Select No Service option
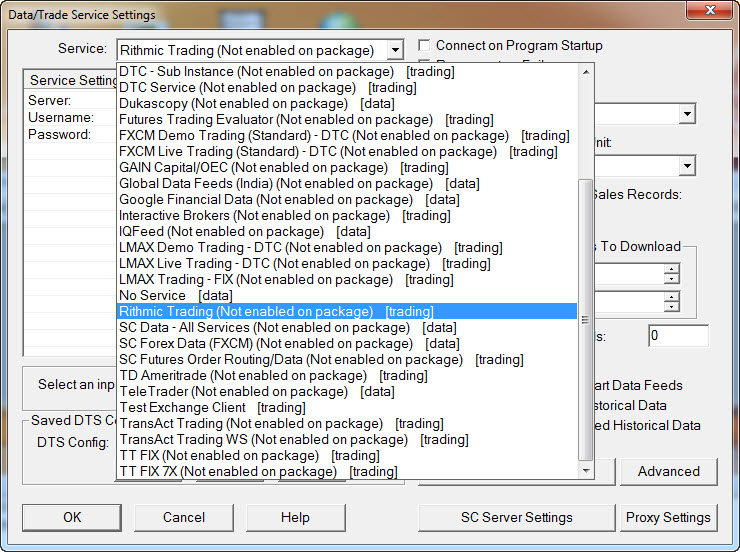This screenshot has height=552, width=740. click(346, 296)
